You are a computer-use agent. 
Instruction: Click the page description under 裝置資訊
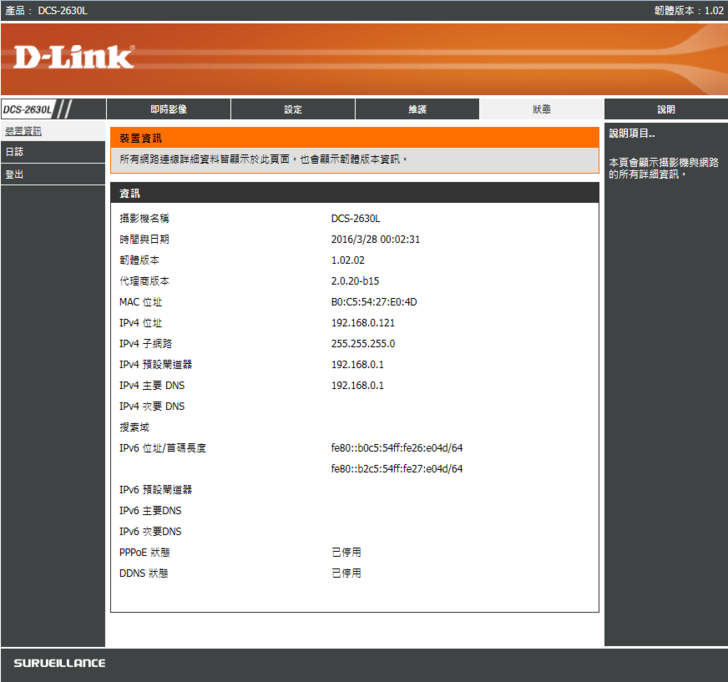pos(263,159)
